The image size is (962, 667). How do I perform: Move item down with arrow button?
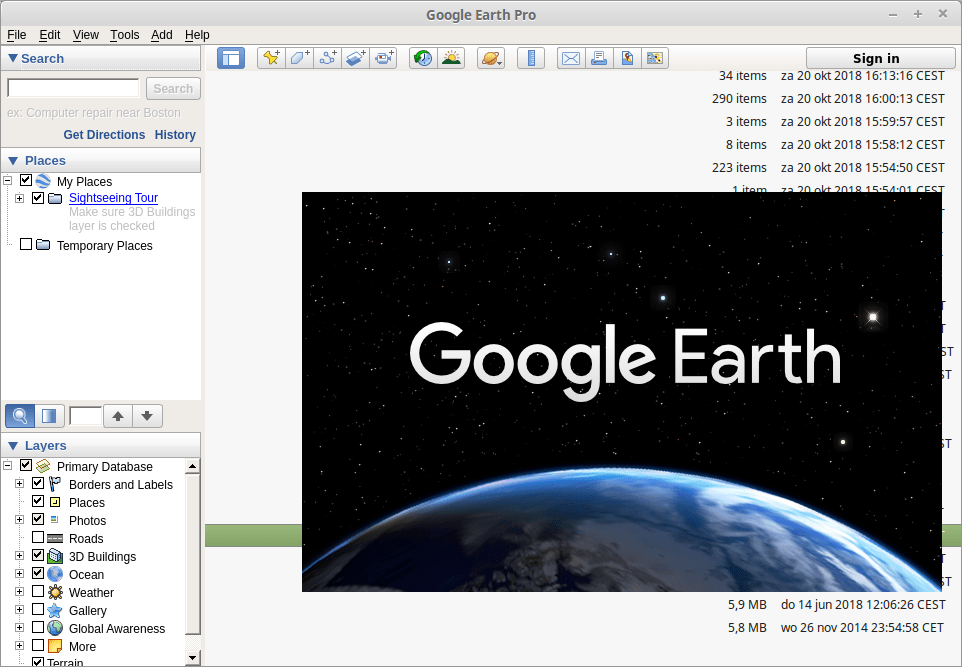click(147, 416)
